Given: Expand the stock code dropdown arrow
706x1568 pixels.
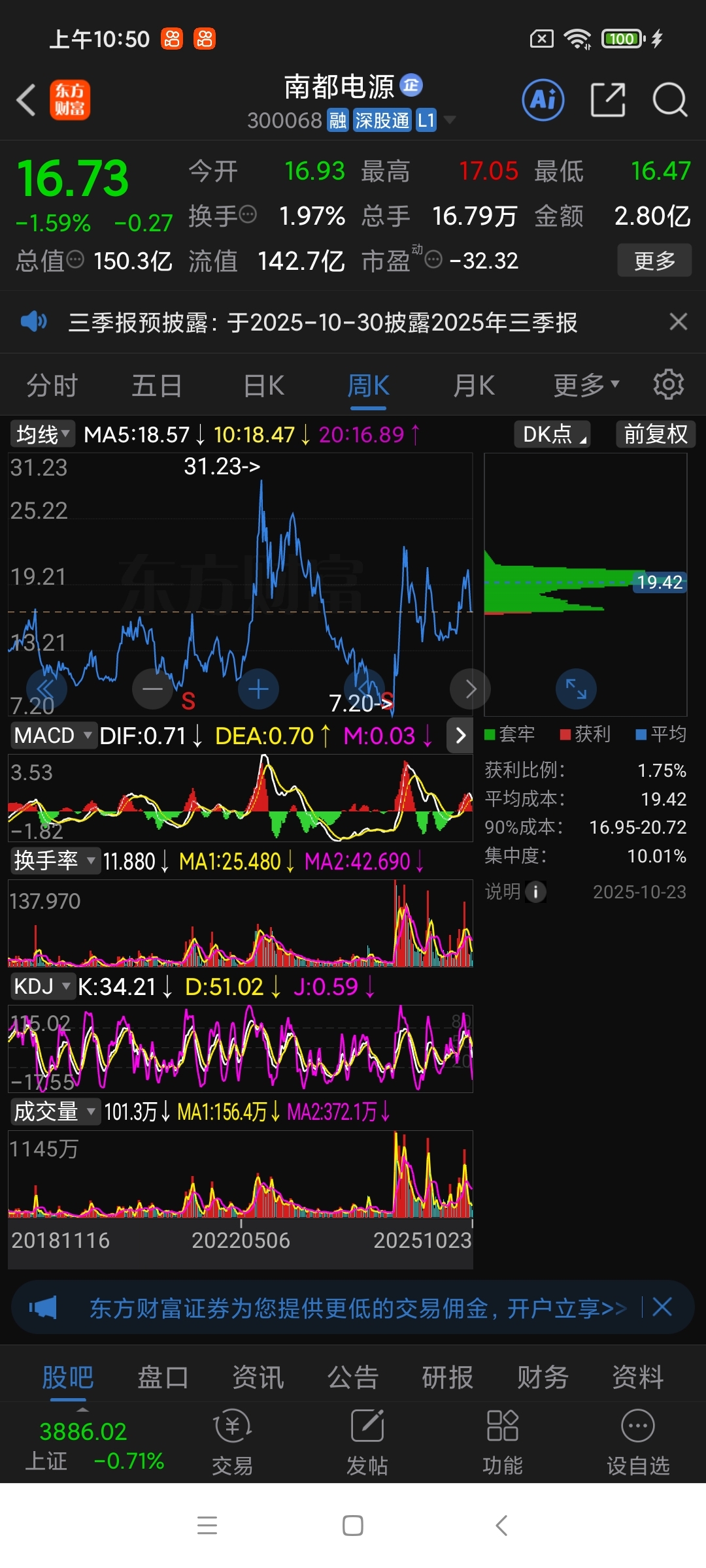Looking at the screenshot, I should (450, 120).
